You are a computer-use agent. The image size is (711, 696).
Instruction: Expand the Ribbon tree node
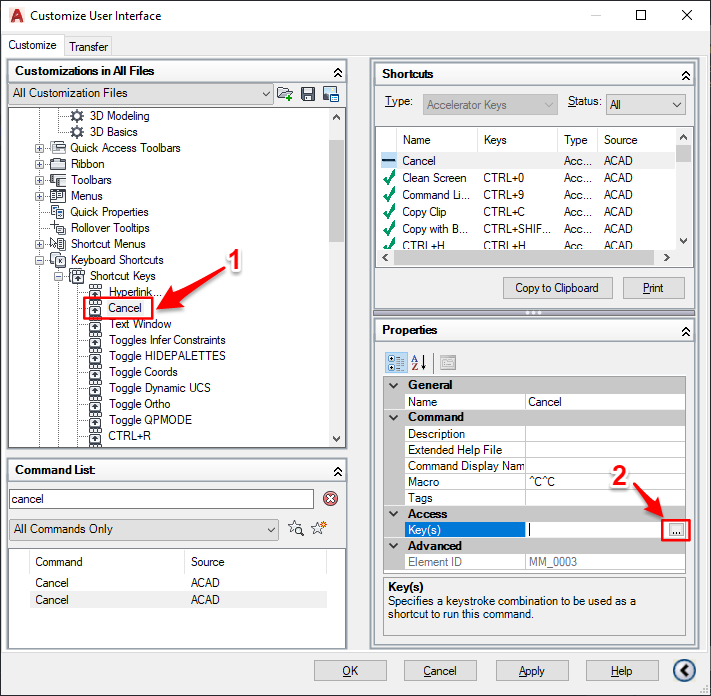39,164
